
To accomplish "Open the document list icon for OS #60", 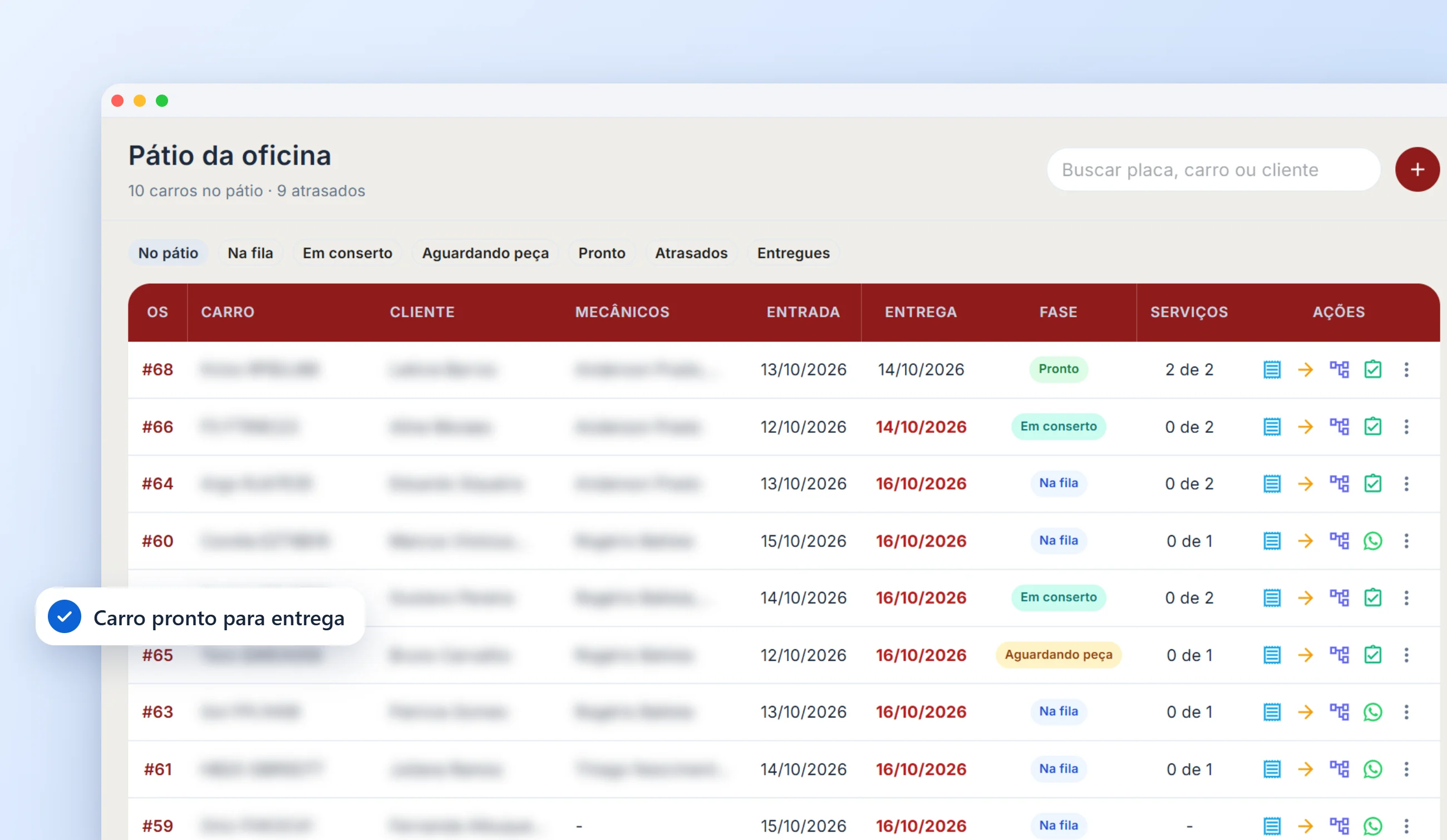I will point(1272,541).
